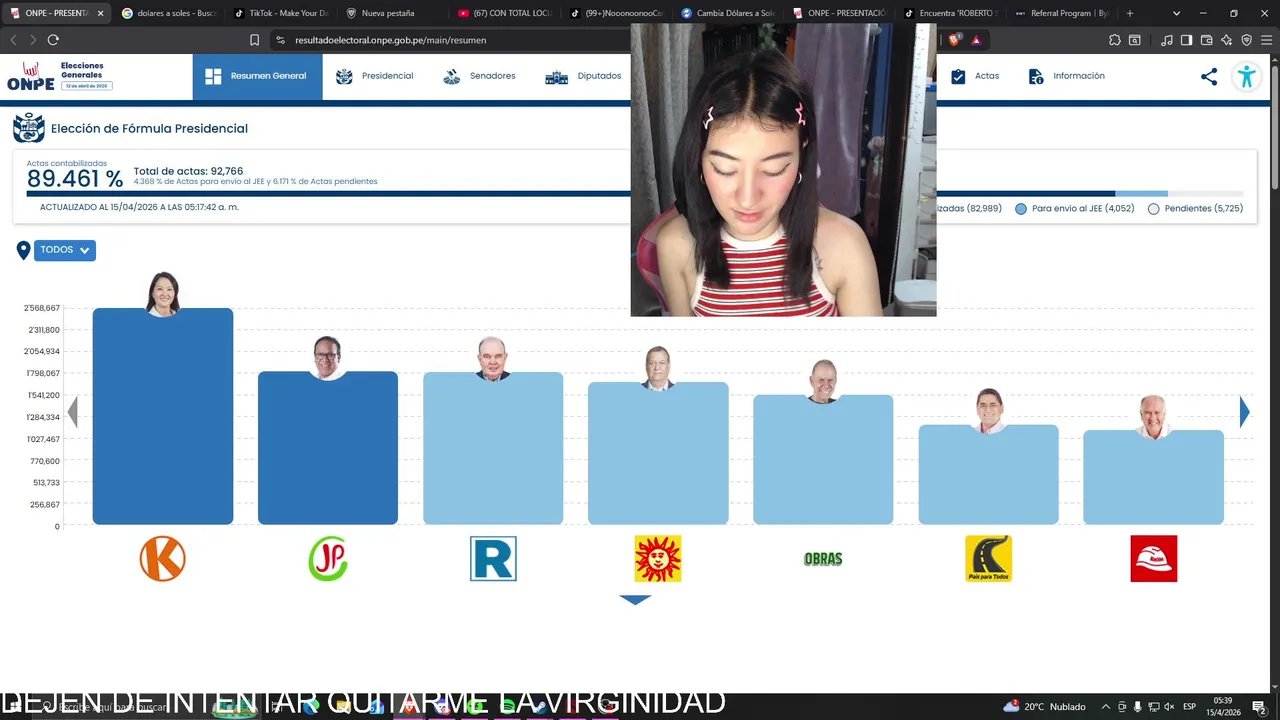Click the Fuerza Popular K party logo
The height and width of the screenshot is (720, 1280).
click(163, 558)
